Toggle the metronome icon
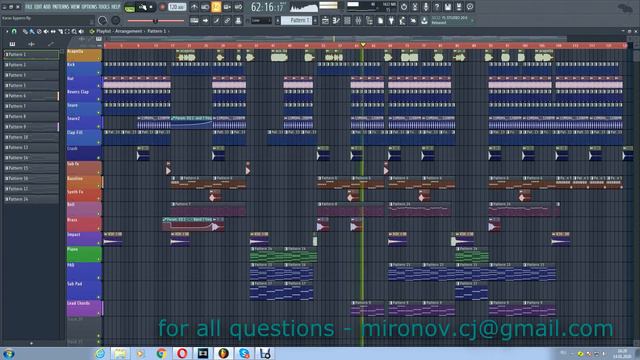 (x=194, y=7)
